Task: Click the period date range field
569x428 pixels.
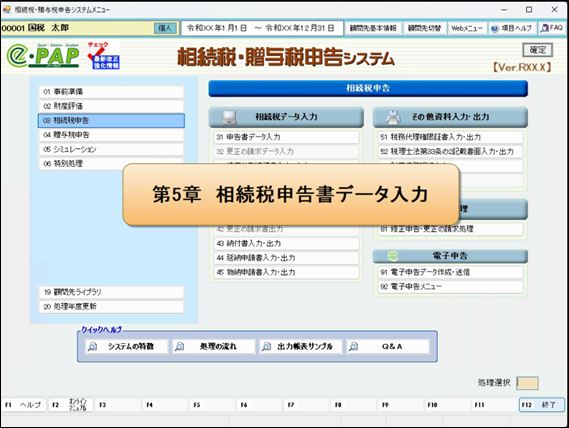Action: point(262,28)
